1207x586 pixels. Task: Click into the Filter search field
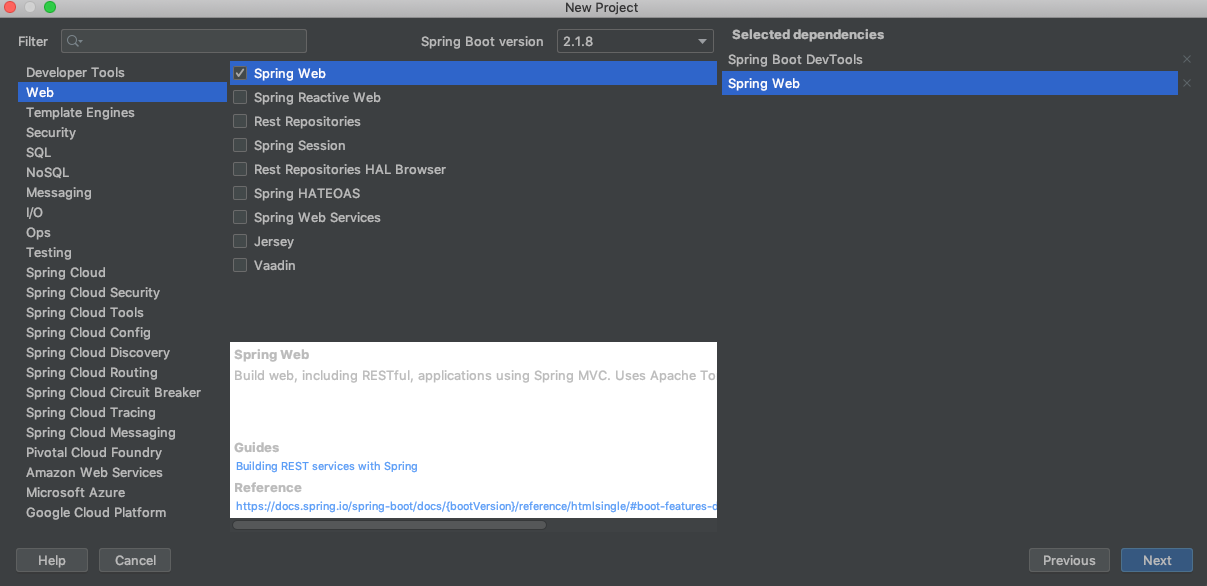pos(184,41)
